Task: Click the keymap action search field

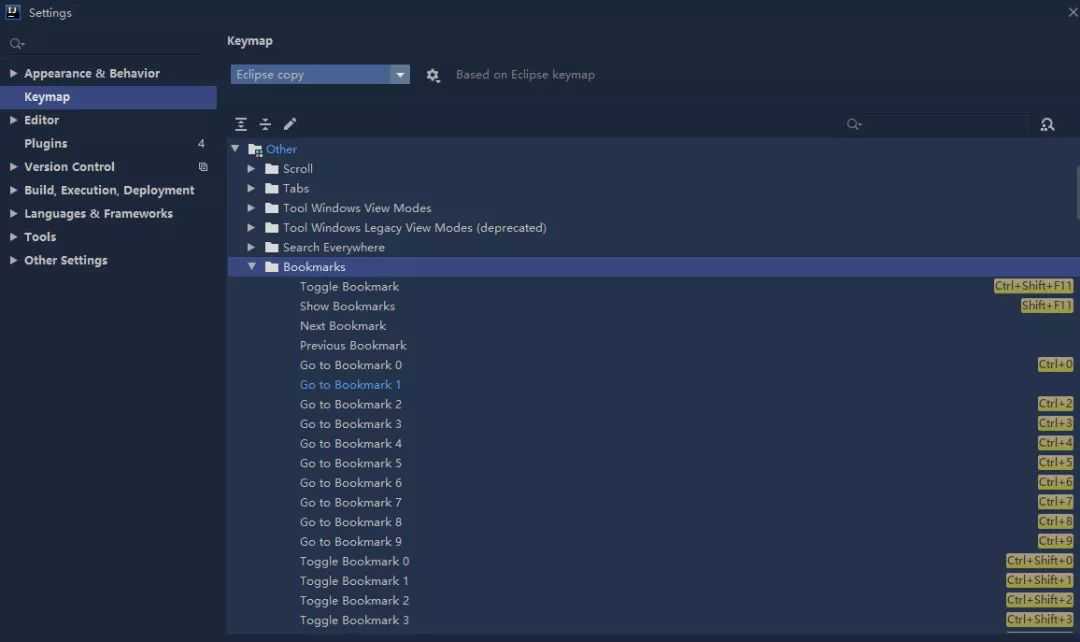Action: click(x=940, y=124)
